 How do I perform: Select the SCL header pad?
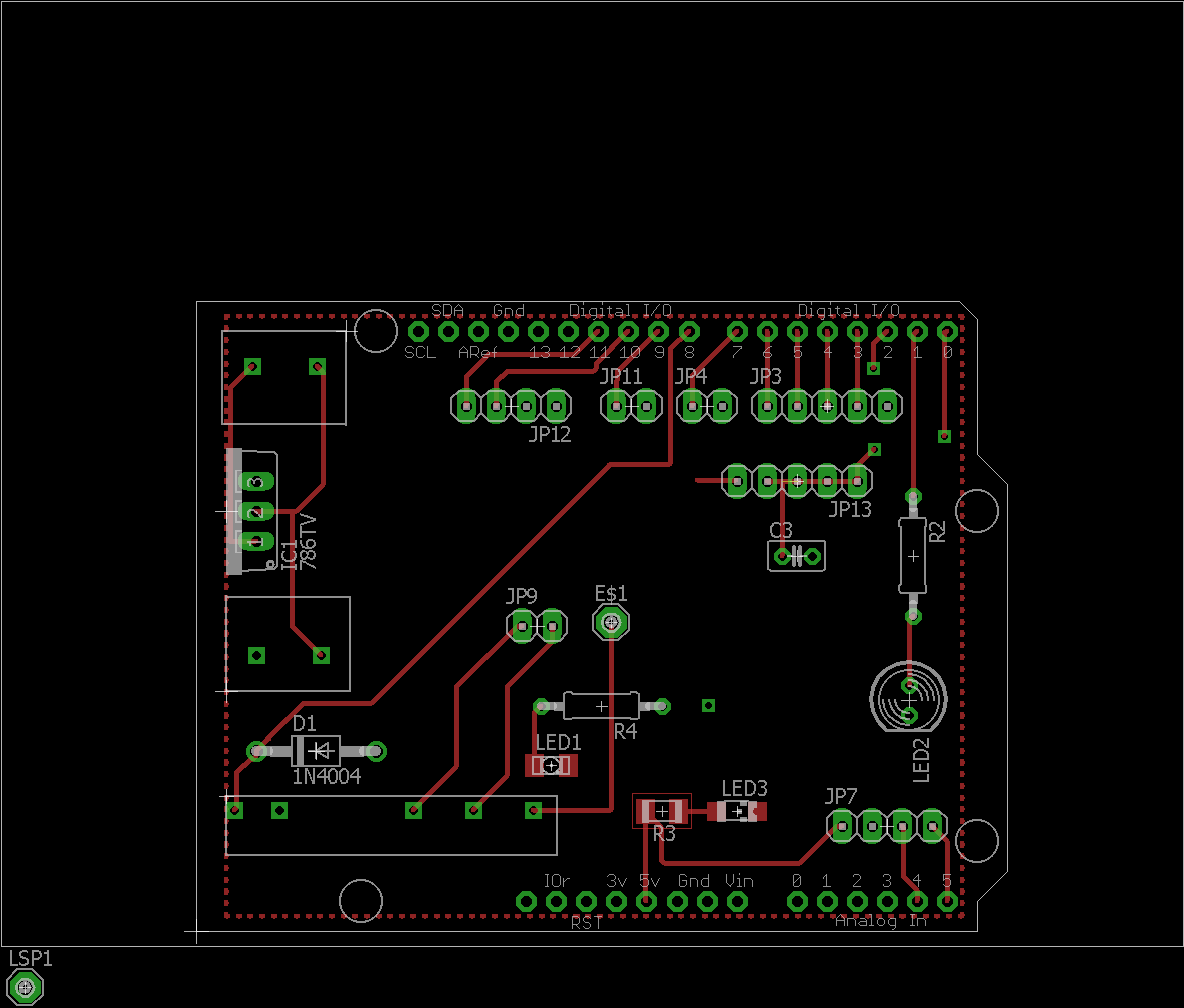[x=418, y=331]
